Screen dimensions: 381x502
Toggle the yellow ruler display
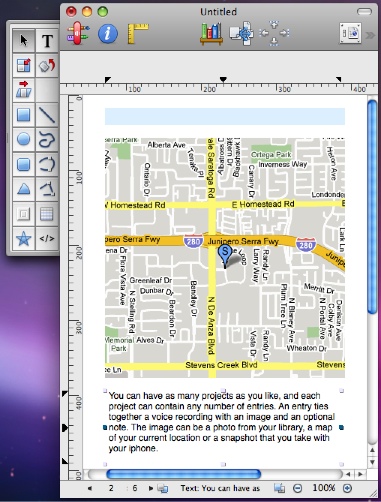[138, 33]
